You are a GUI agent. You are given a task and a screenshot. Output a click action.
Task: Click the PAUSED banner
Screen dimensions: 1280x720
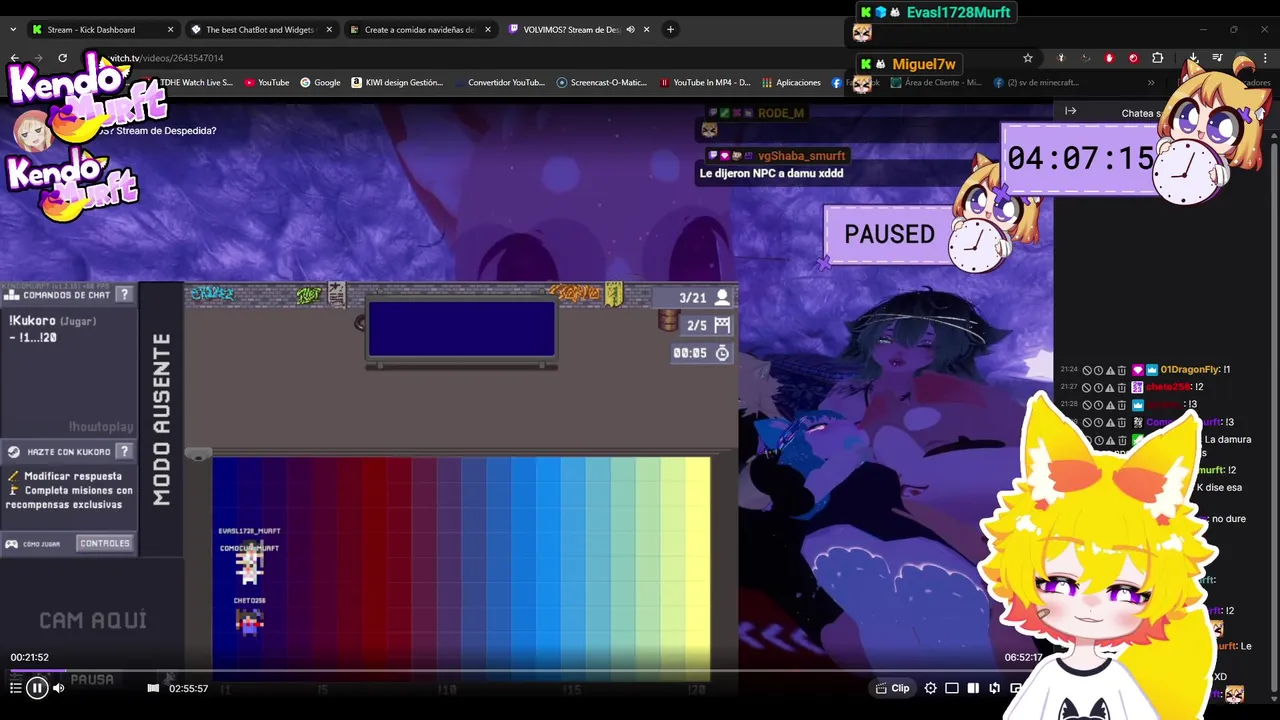[889, 234]
